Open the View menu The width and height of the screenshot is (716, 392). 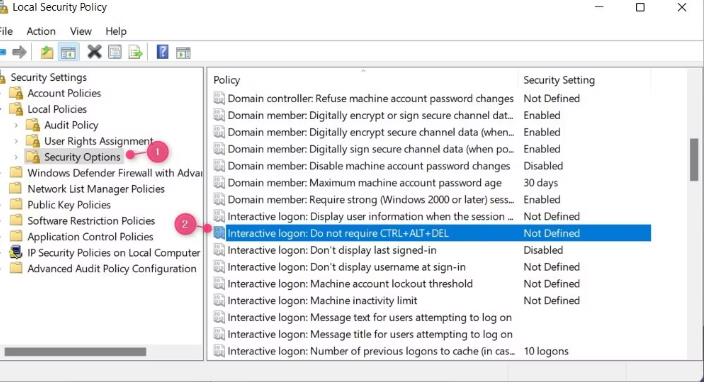point(81,31)
